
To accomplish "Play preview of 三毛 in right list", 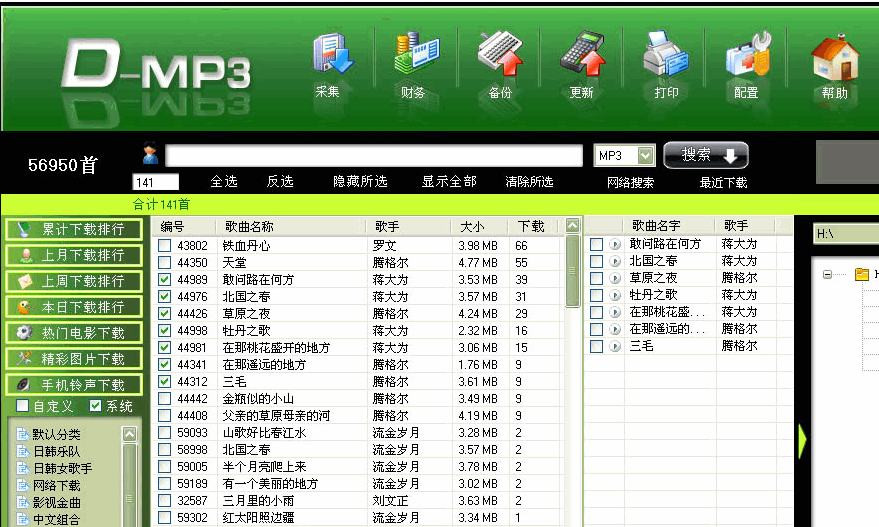I will coord(615,346).
